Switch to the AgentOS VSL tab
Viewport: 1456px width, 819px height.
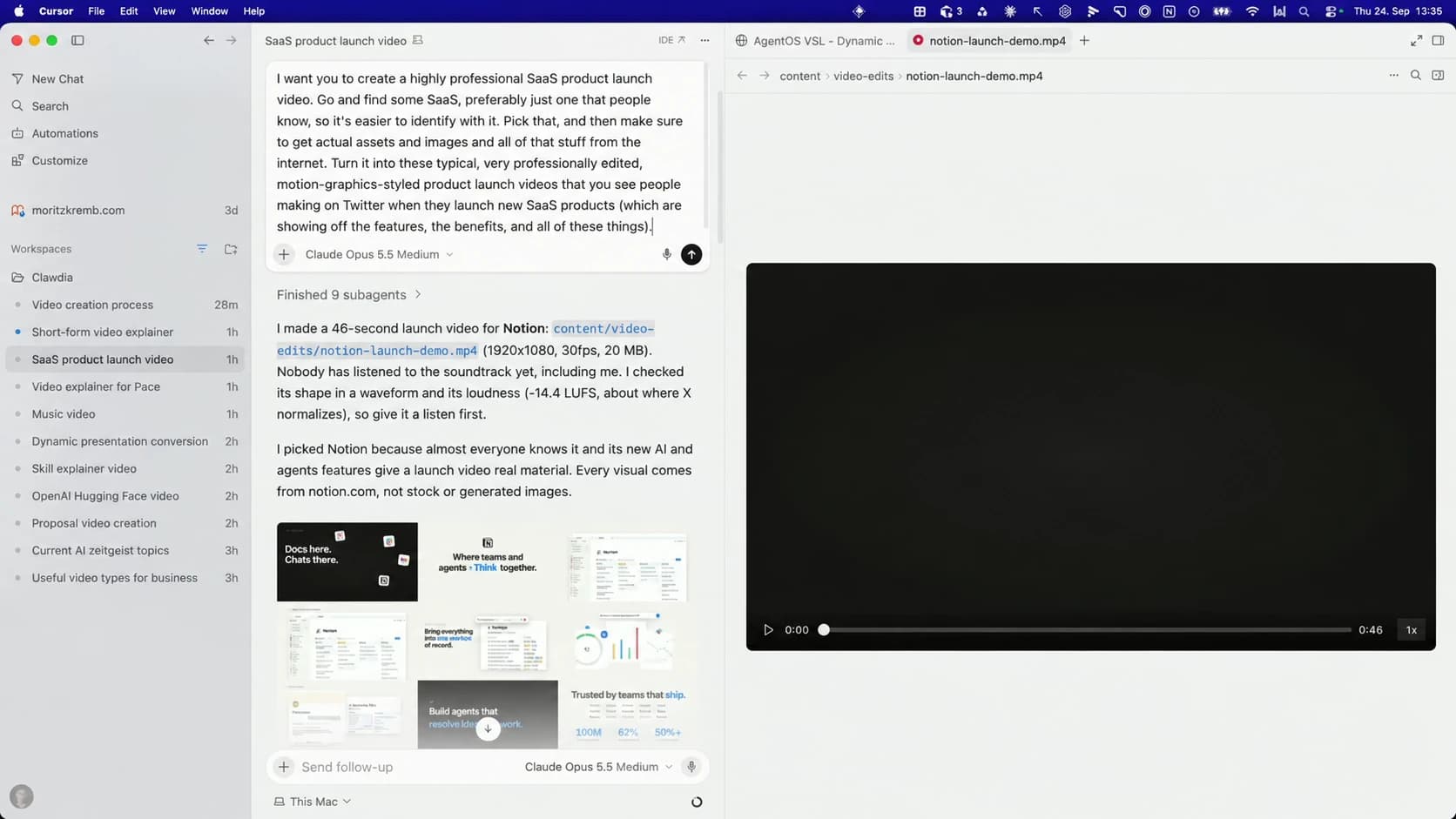tap(815, 41)
